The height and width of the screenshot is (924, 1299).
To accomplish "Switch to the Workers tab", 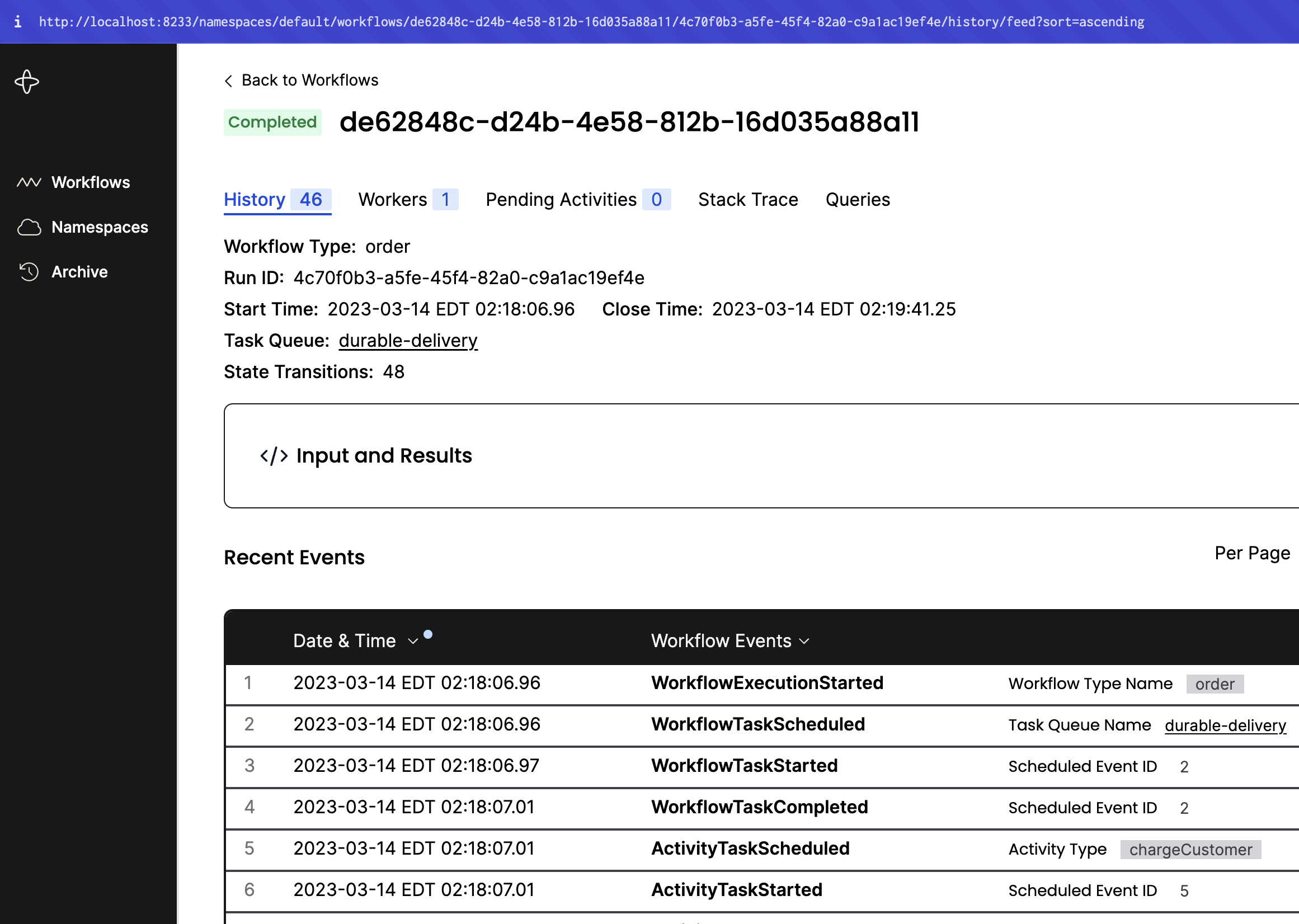I will (408, 200).
